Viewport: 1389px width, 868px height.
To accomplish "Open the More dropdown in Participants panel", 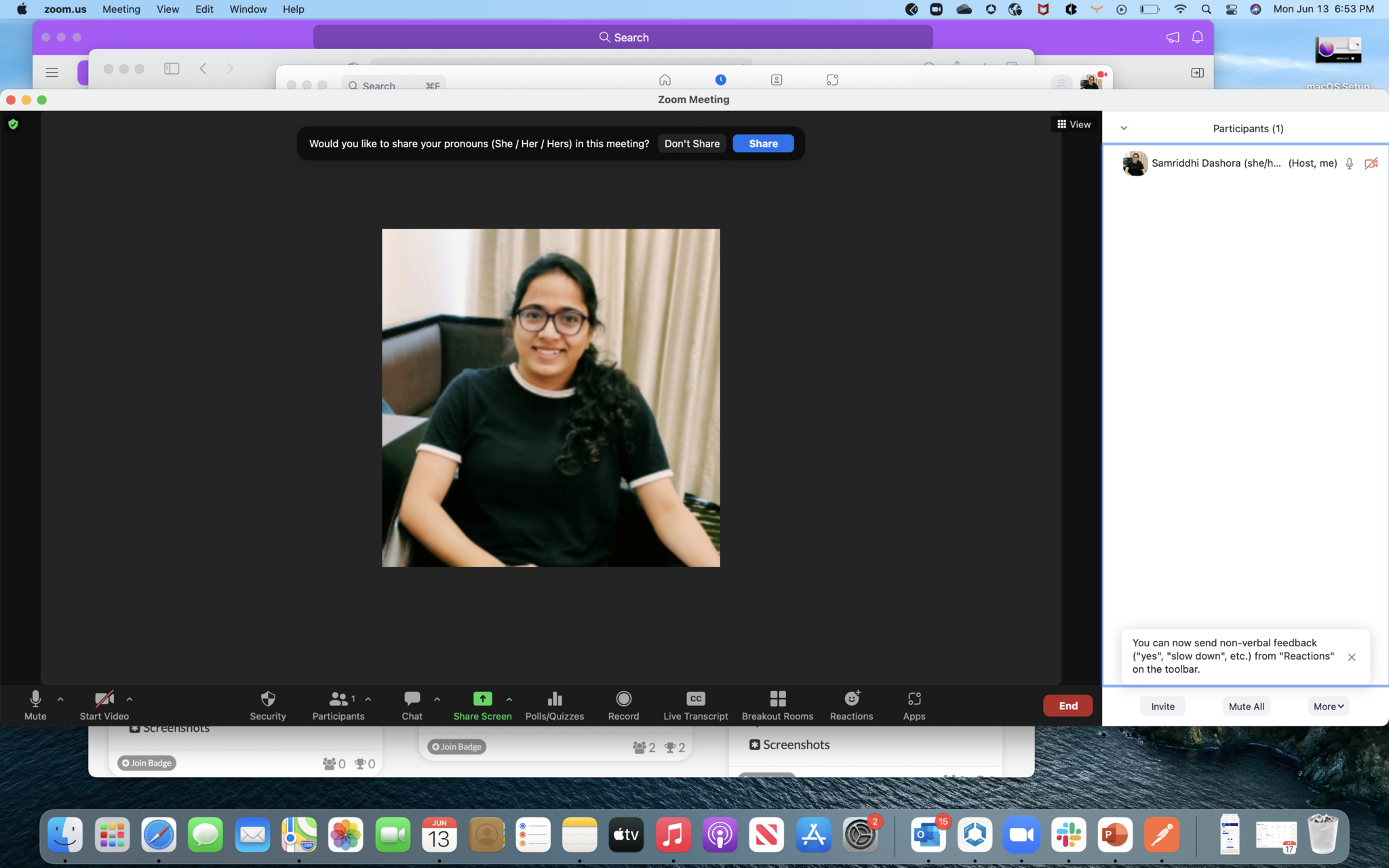I will coord(1328,706).
